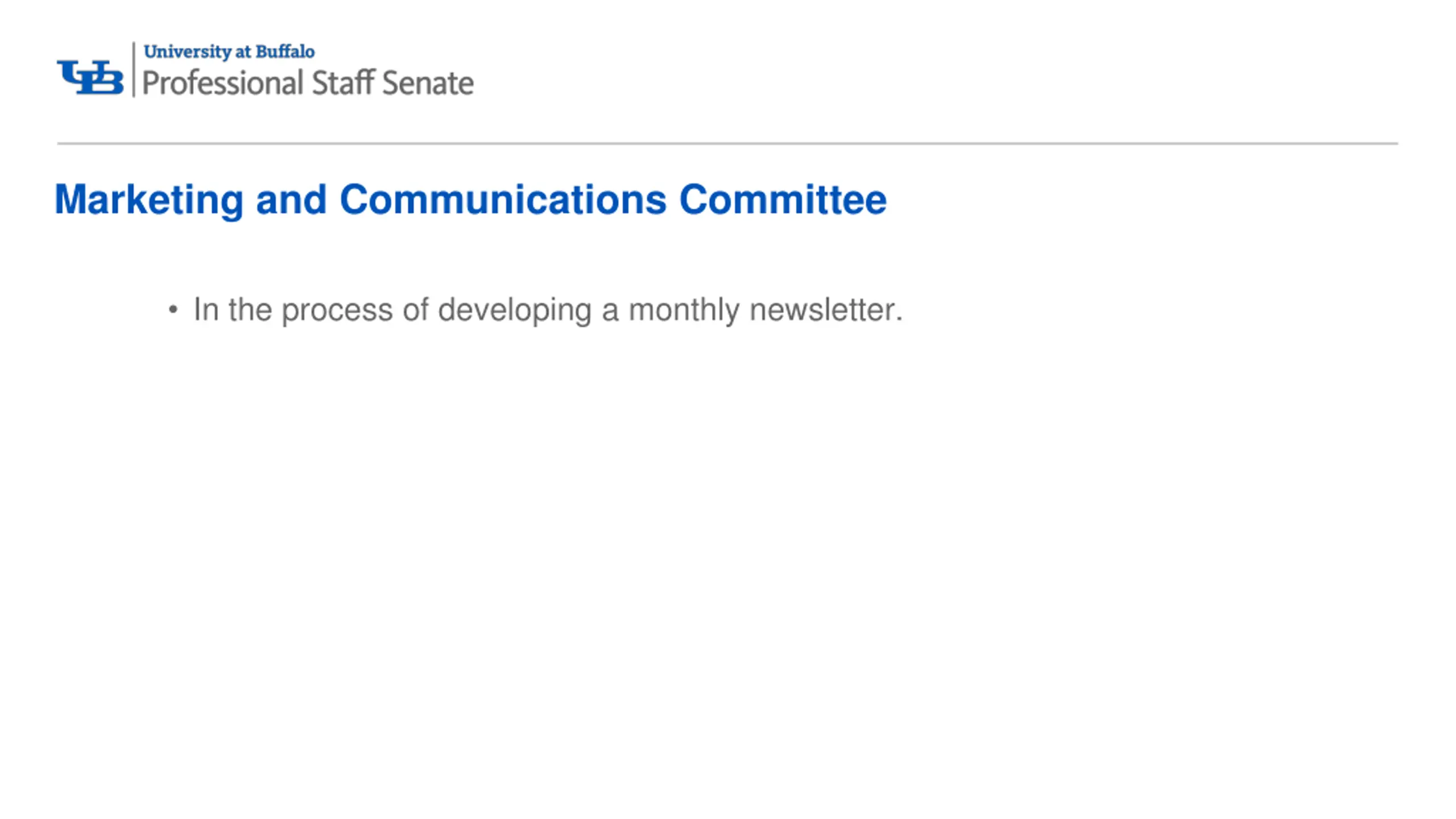The image size is (1456, 819).
Task: Select the monthly newsletter bullet sentence
Action: (x=548, y=310)
